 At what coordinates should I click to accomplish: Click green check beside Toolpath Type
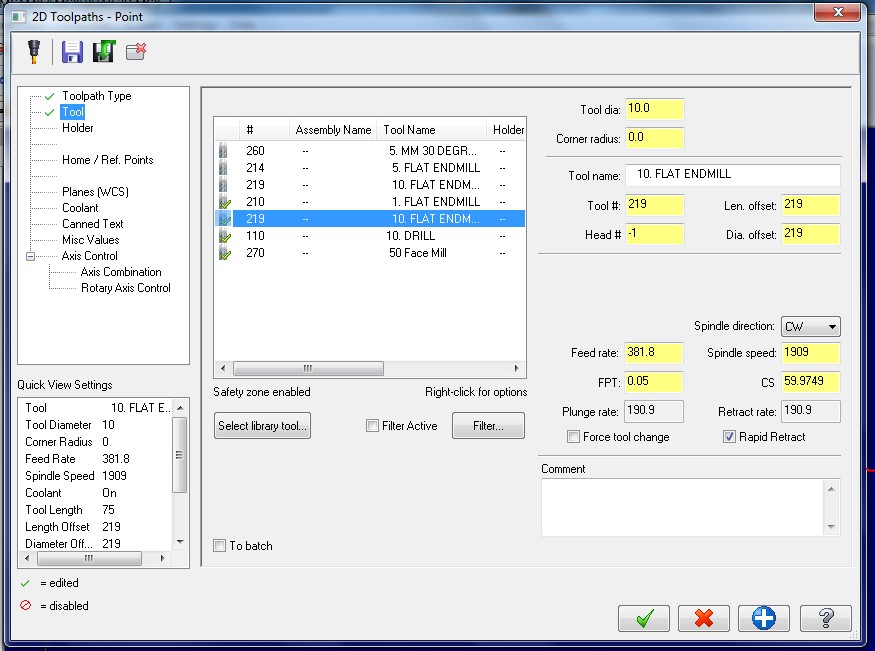(50, 96)
